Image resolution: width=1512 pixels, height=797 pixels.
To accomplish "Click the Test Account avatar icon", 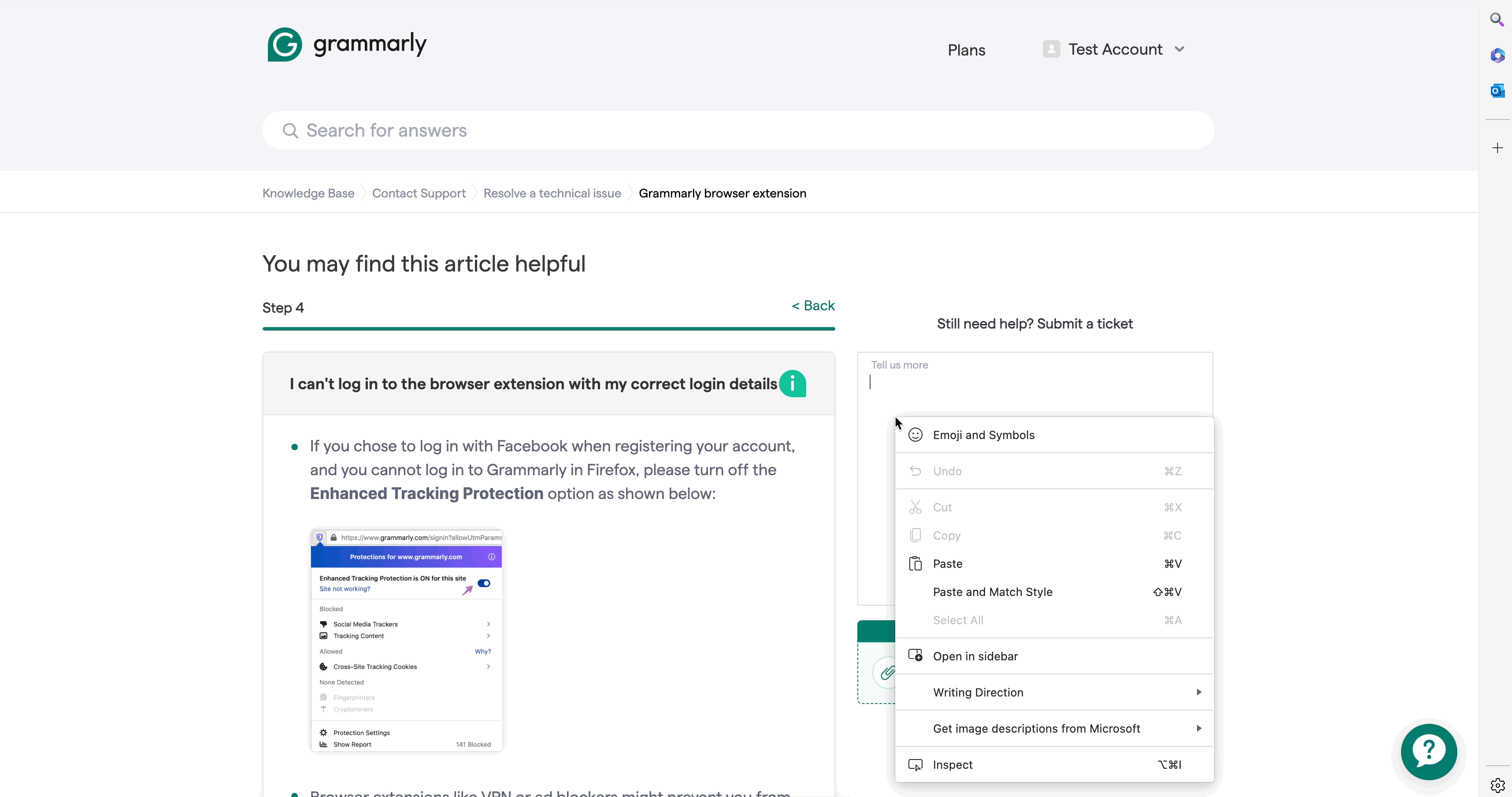I will pyautogui.click(x=1051, y=49).
